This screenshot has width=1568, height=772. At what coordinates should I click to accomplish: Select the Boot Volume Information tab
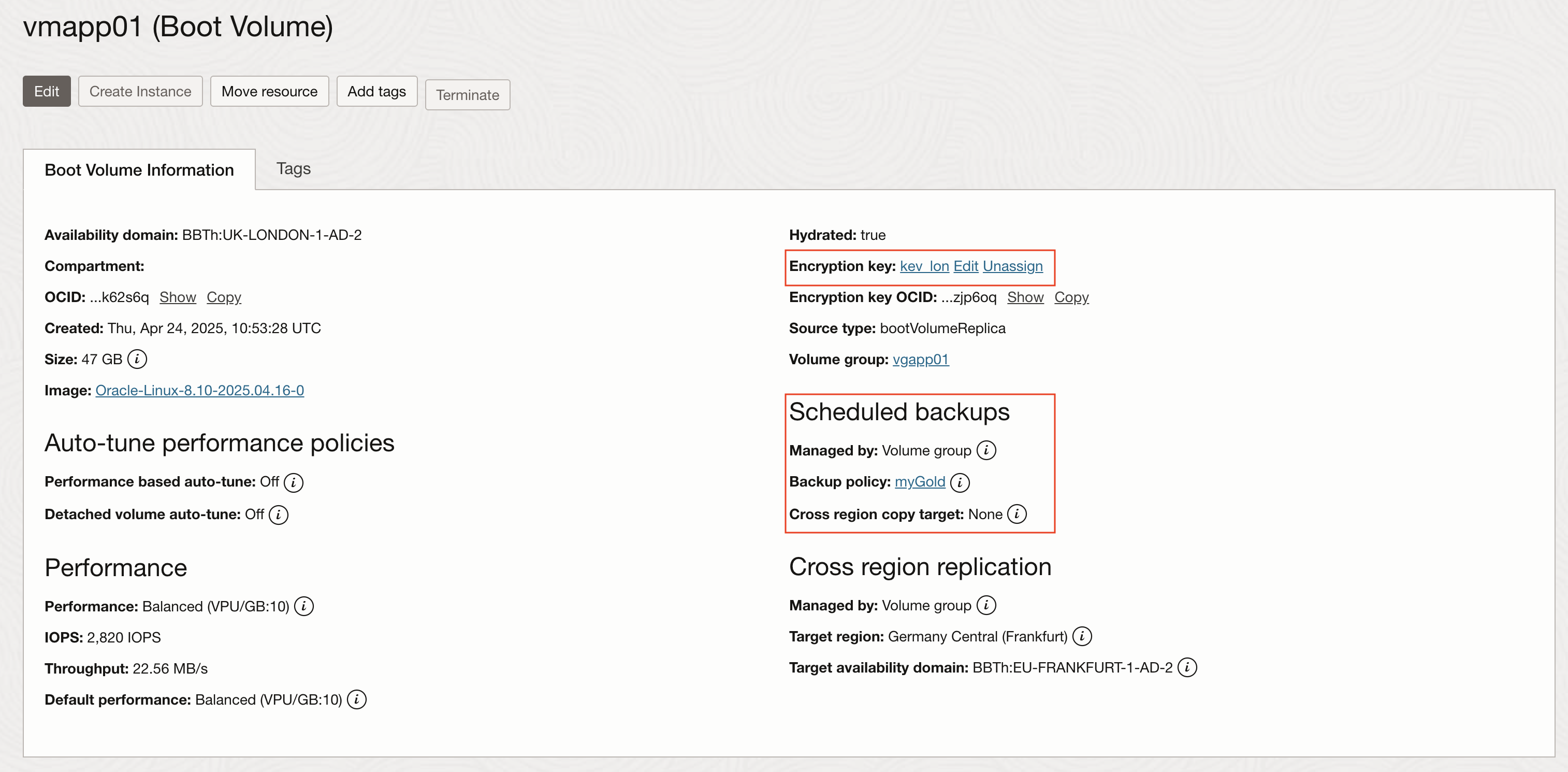(139, 170)
